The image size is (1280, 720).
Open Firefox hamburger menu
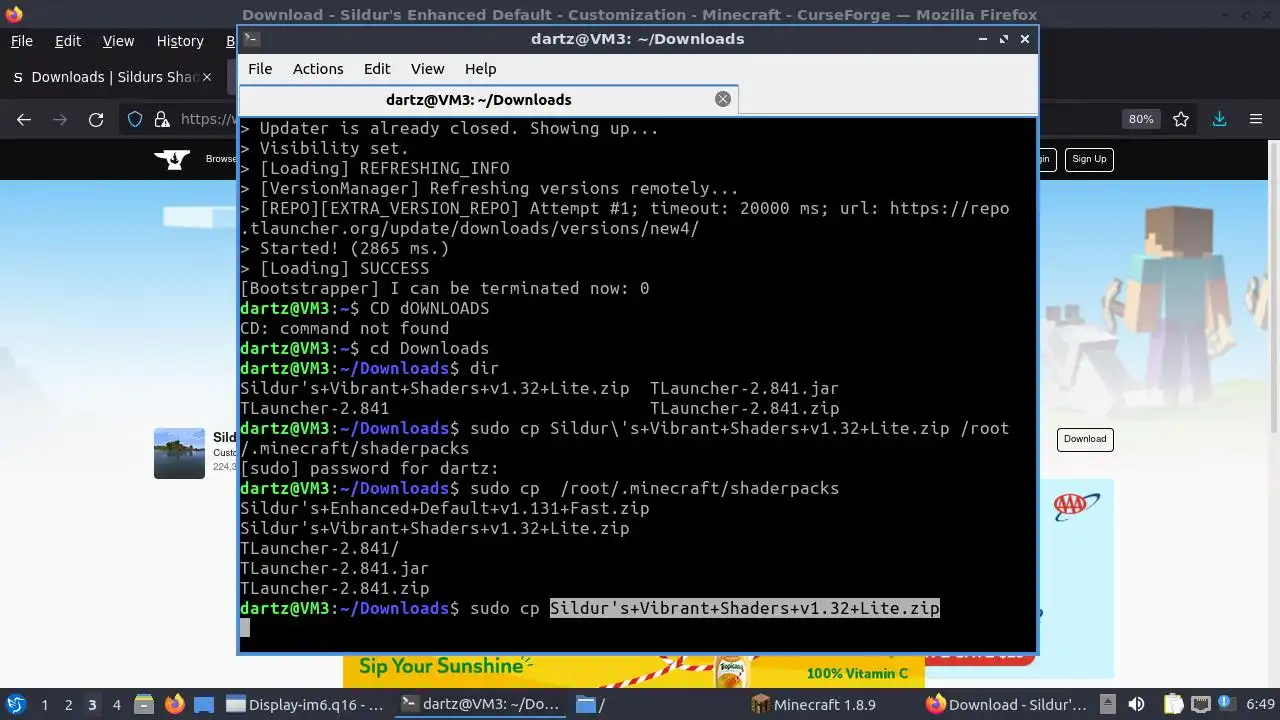point(1256,119)
